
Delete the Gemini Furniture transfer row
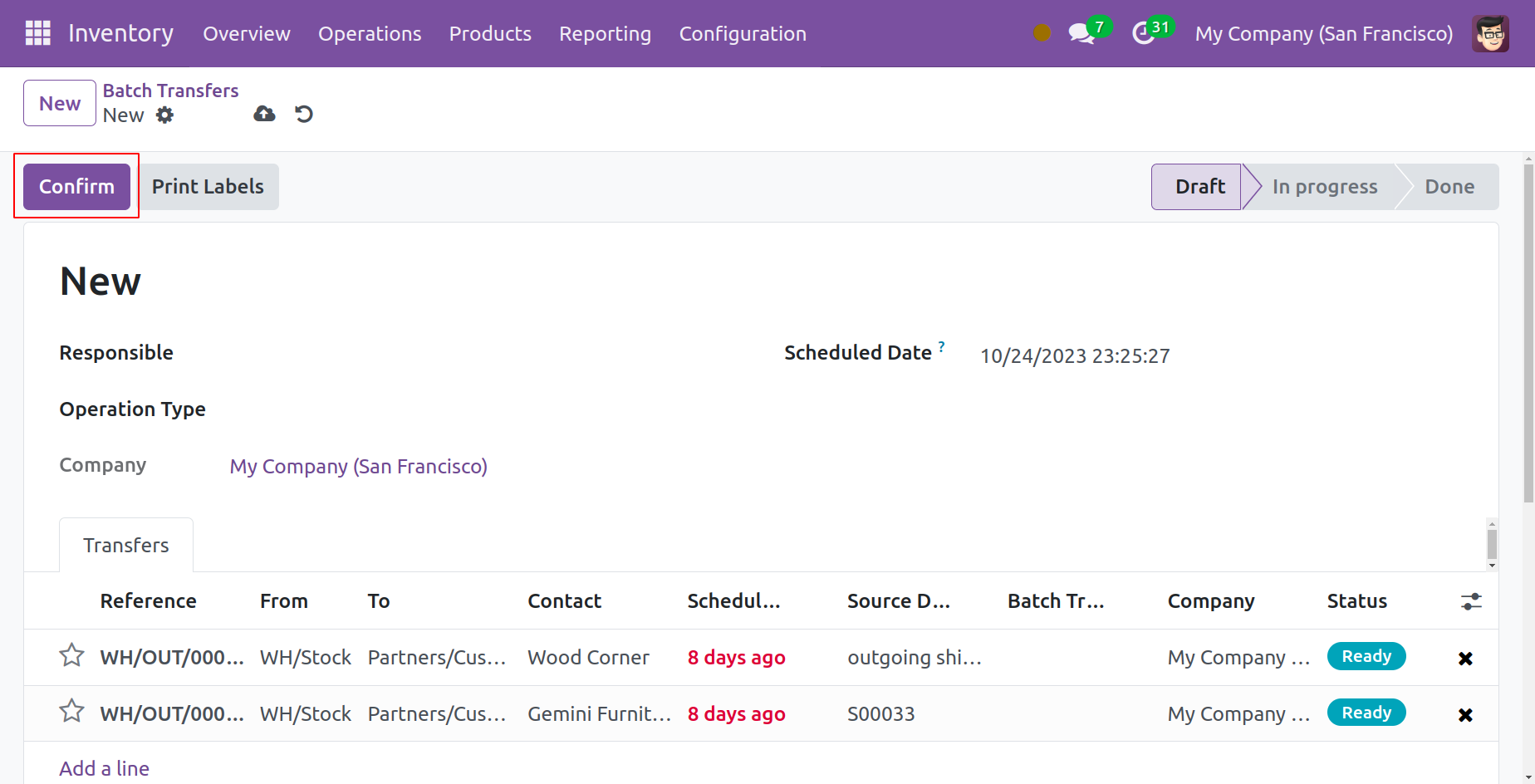pyautogui.click(x=1465, y=715)
